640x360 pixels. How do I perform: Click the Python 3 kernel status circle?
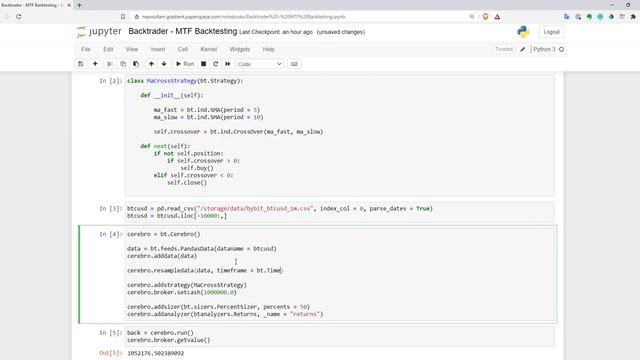(x=562, y=49)
